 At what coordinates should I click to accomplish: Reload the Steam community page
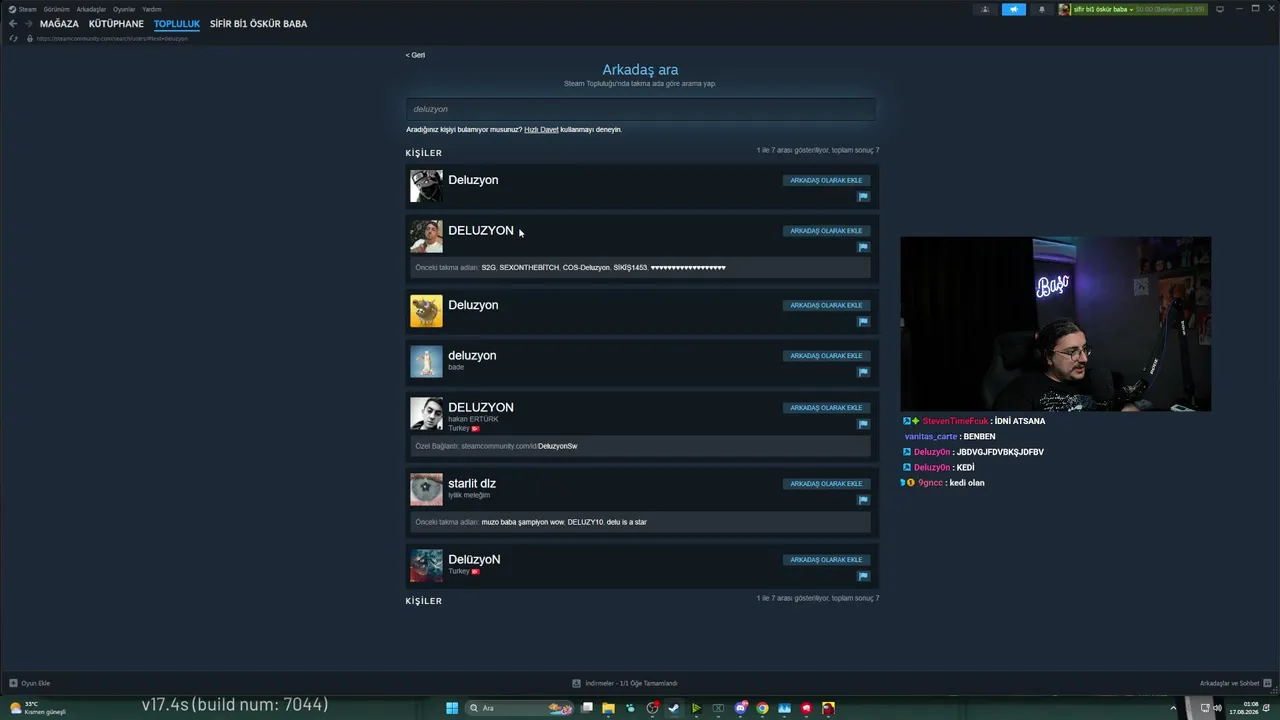[13, 39]
